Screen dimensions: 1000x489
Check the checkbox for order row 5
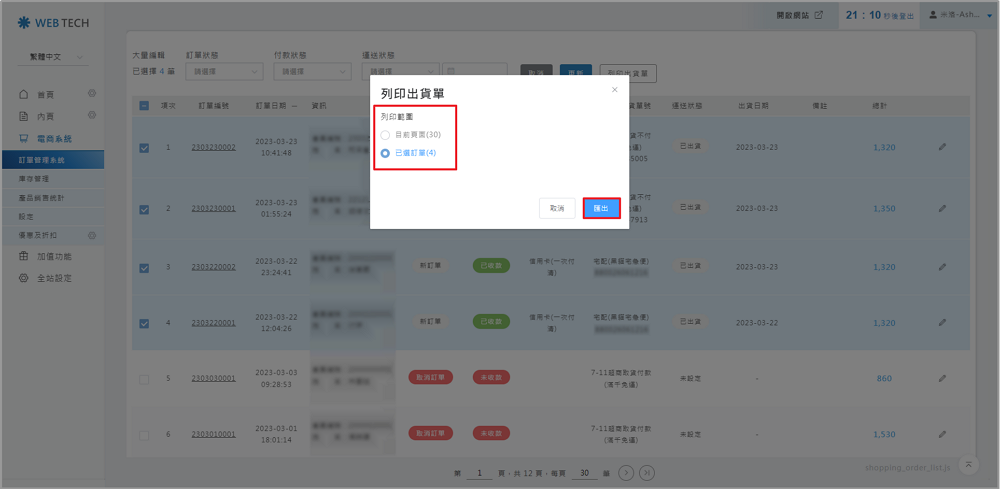tap(144, 379)
